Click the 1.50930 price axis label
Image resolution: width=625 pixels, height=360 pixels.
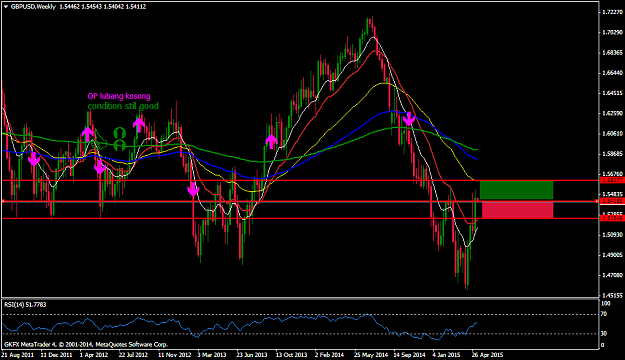pos(612,235)
